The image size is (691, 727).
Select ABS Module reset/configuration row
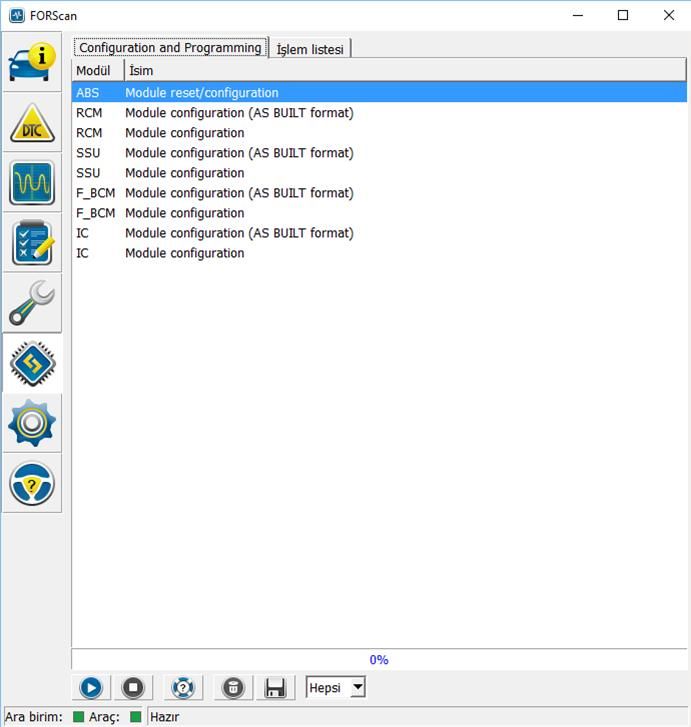[379, 92]
